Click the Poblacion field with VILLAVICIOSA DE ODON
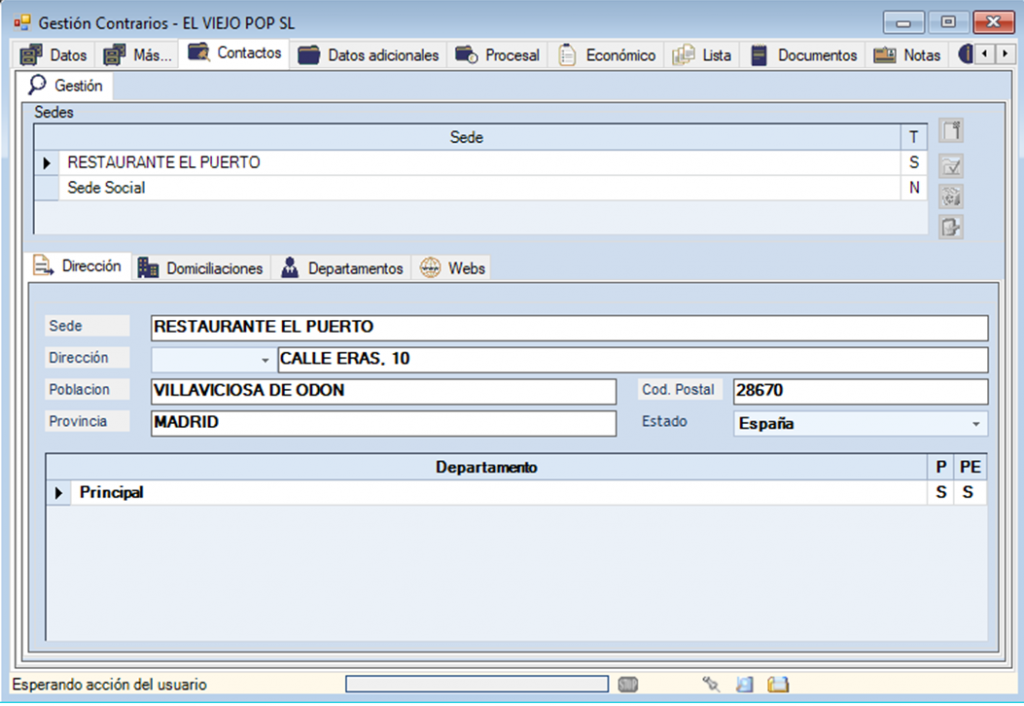Viewport: 1024px width, 706px height. pyautogui.click(x=383, y=391)
